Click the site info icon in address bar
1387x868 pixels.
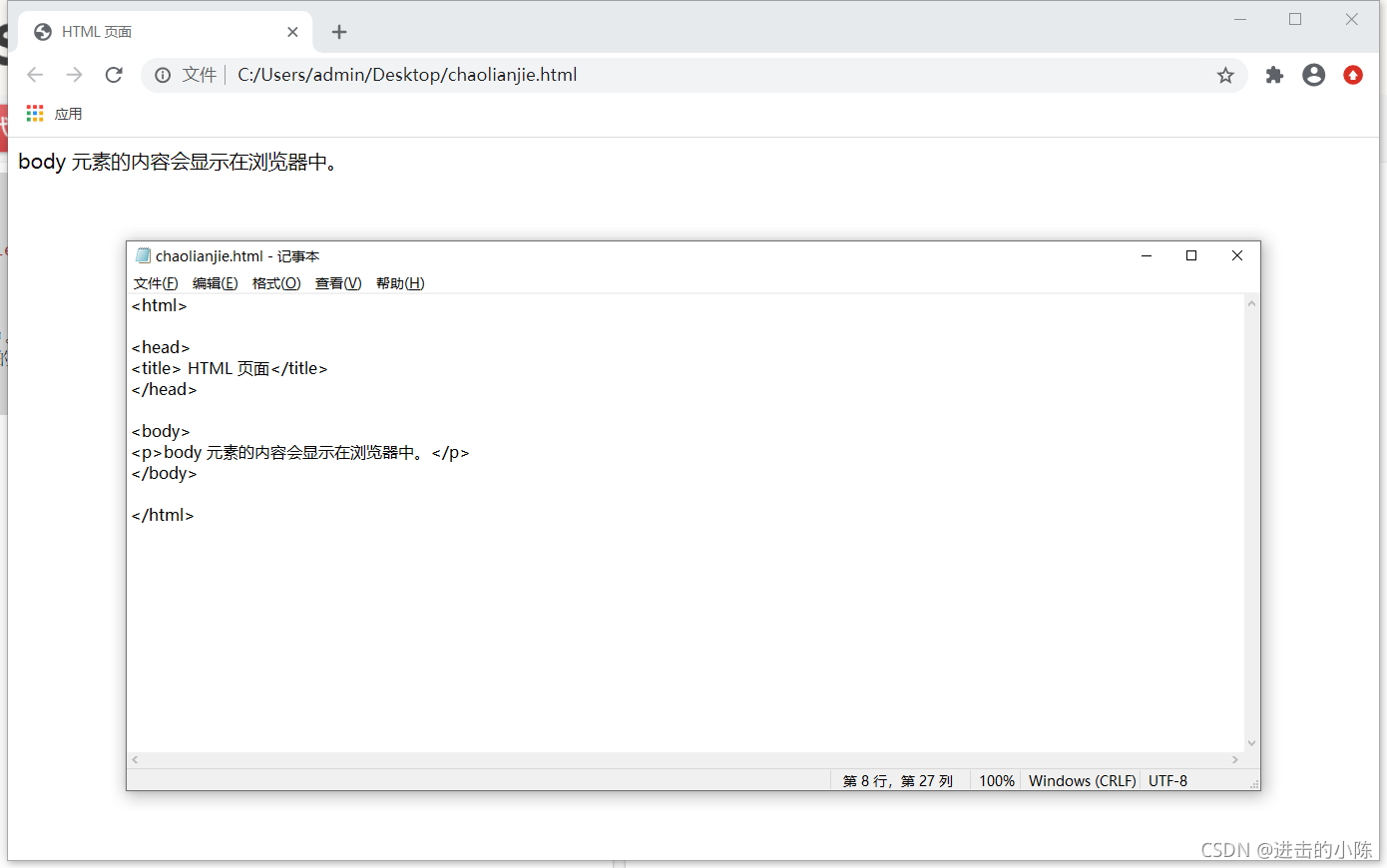pos(163,75)
